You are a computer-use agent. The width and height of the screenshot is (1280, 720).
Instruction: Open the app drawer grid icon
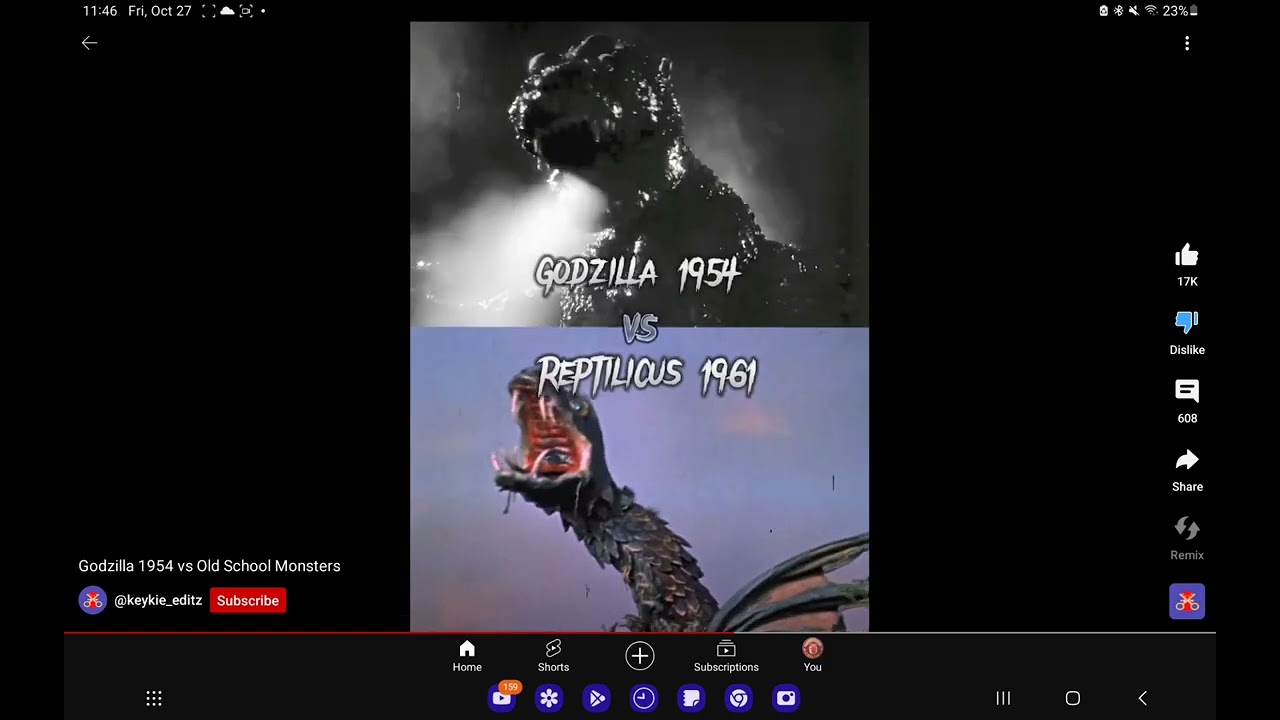click(x=154, y=698)
